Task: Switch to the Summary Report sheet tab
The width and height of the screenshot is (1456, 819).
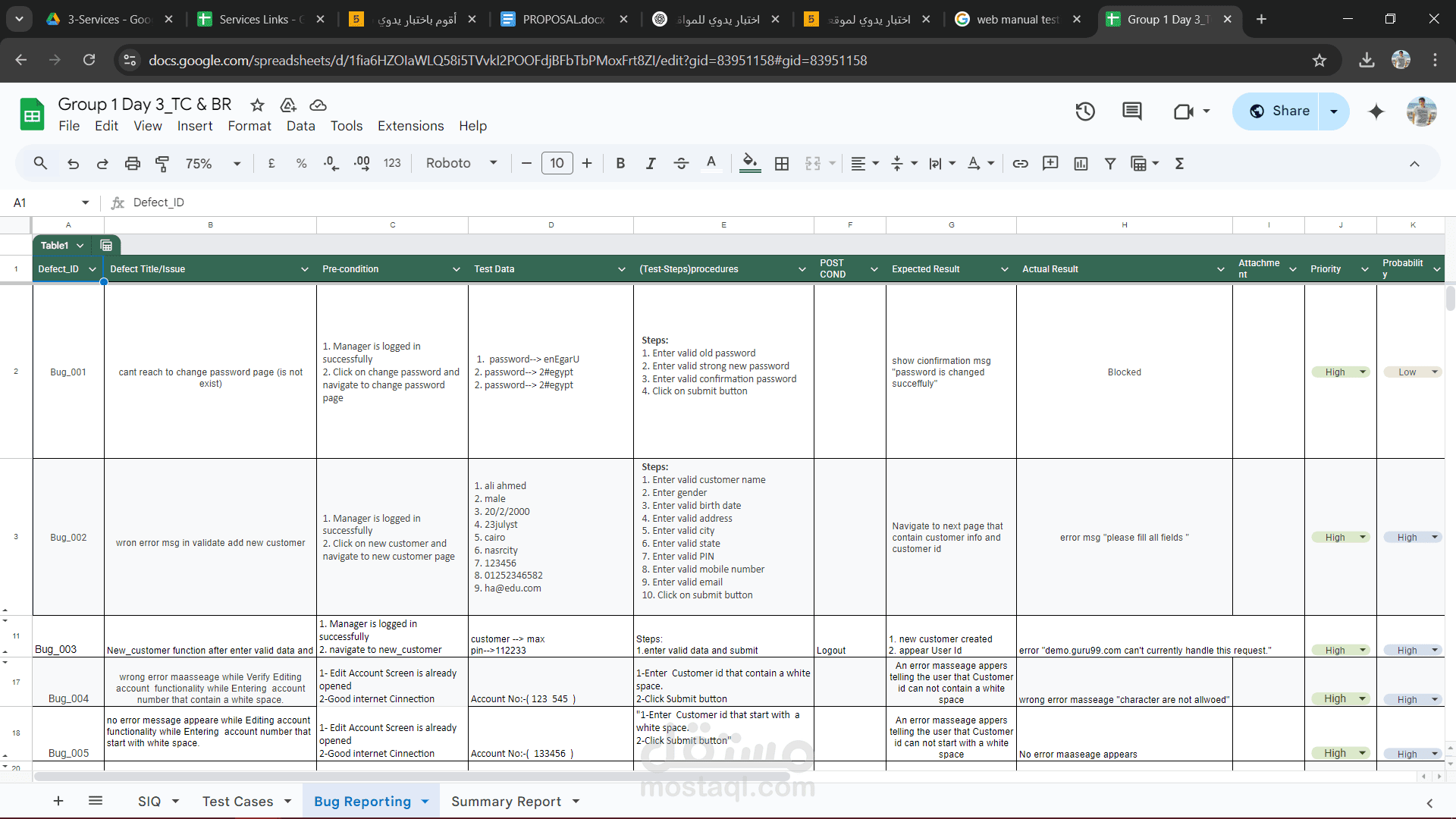Action: point(507,802)
